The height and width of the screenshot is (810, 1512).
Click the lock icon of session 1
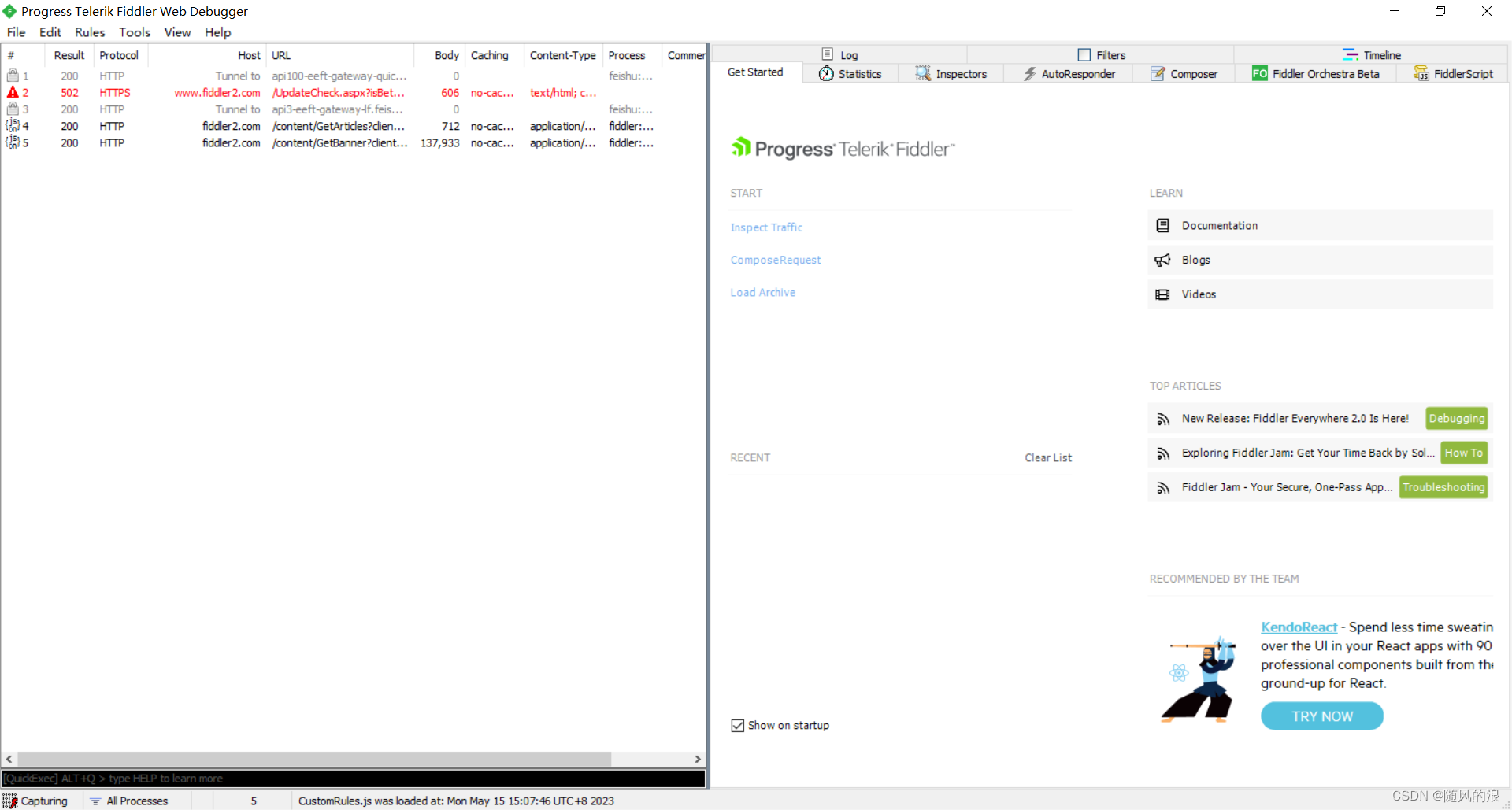pos(13,76)
